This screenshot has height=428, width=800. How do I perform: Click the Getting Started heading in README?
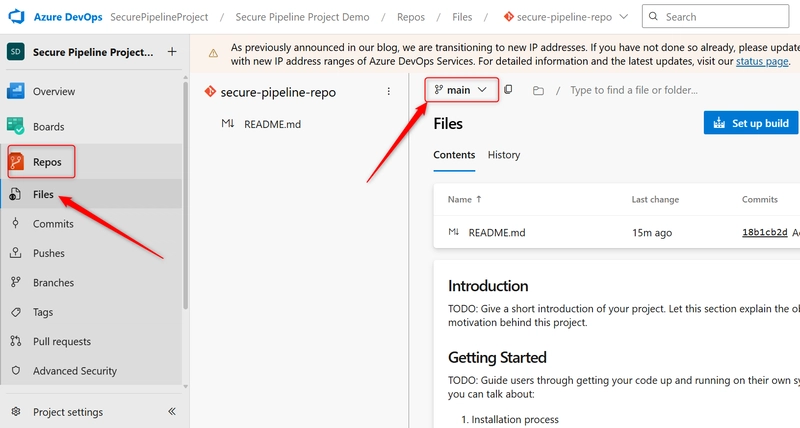497,357
